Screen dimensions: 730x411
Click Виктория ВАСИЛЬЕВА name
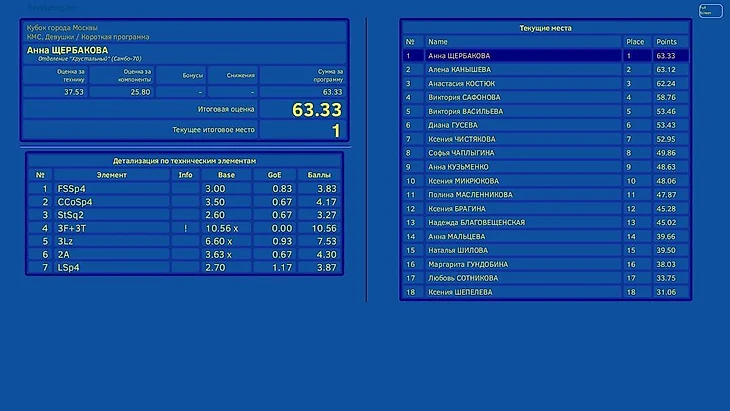tap(466, 111)
